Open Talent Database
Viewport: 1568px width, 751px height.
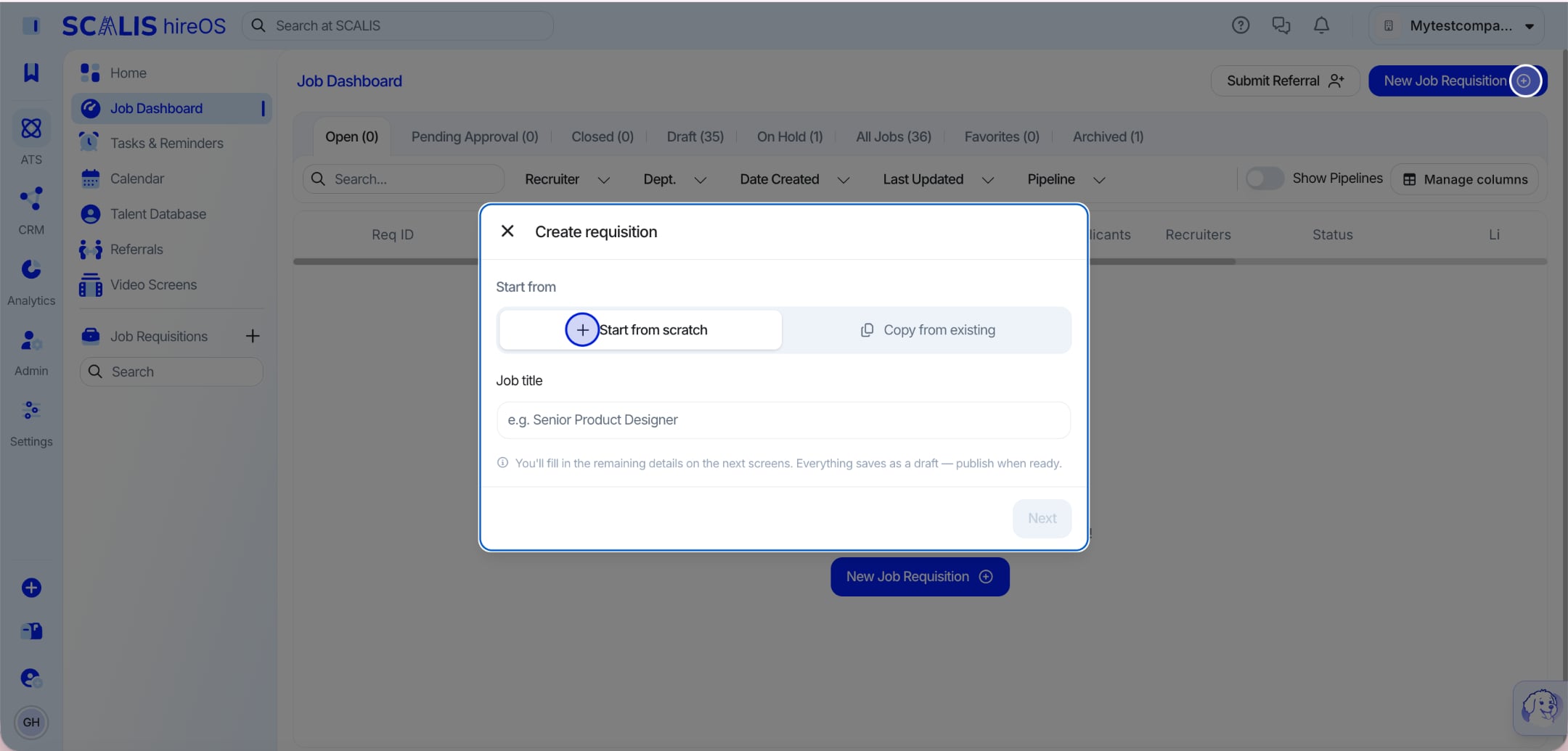(171, 214)
